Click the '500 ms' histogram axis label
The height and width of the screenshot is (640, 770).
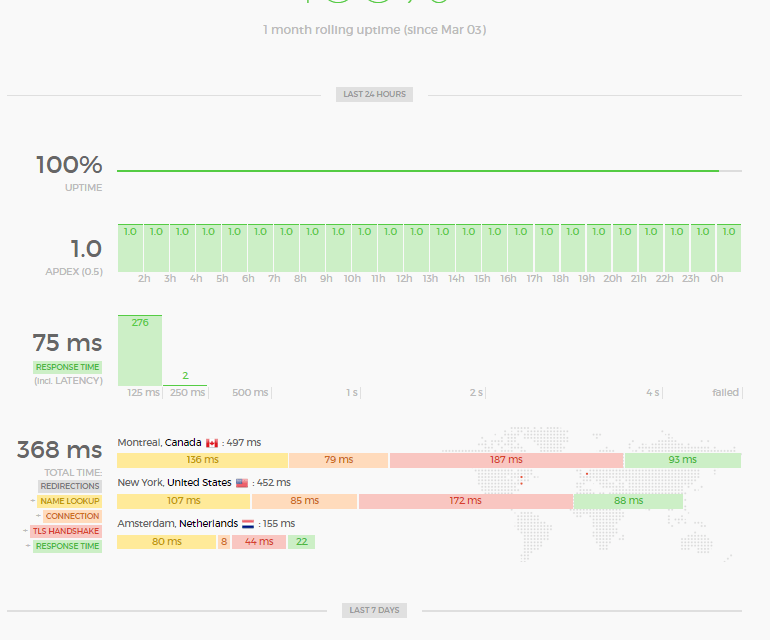[x=250, y=392]
